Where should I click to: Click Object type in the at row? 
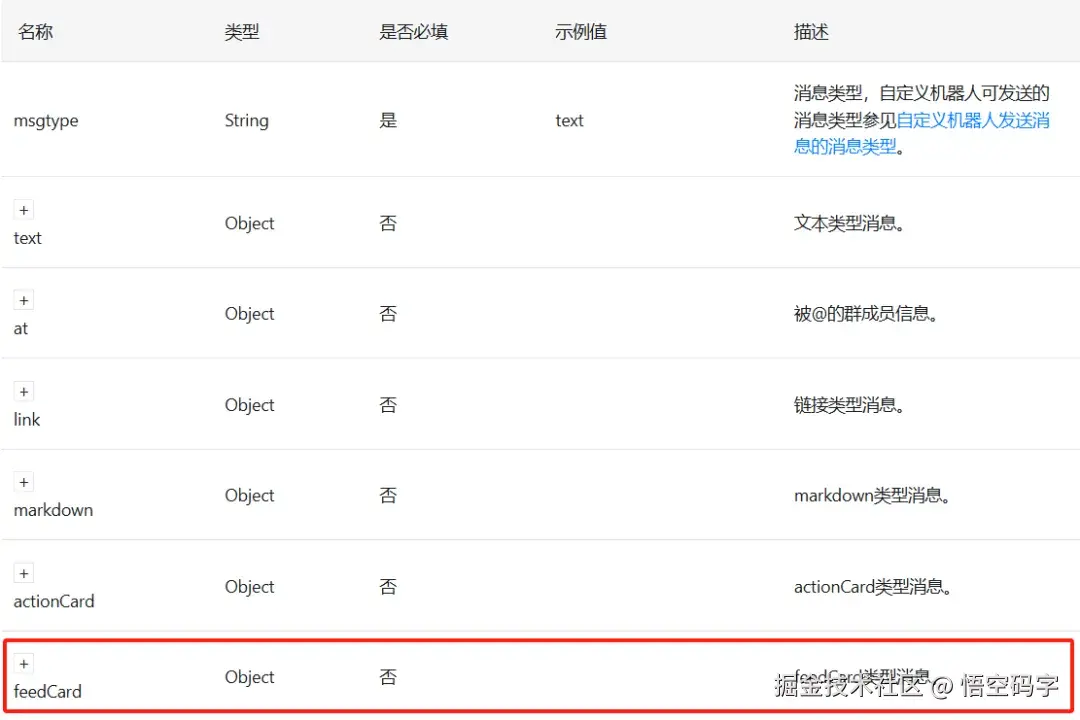click(249, 313)
